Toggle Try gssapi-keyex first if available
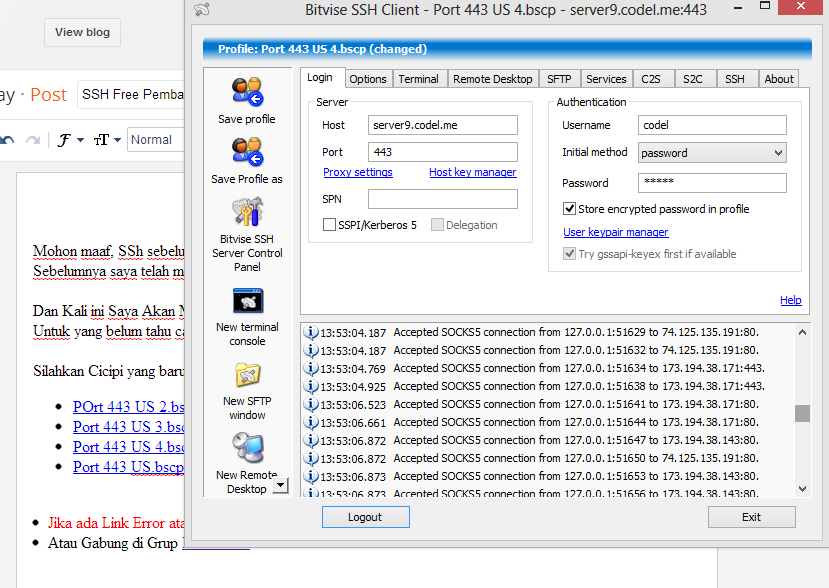The image size is (829, 588). 569,254
